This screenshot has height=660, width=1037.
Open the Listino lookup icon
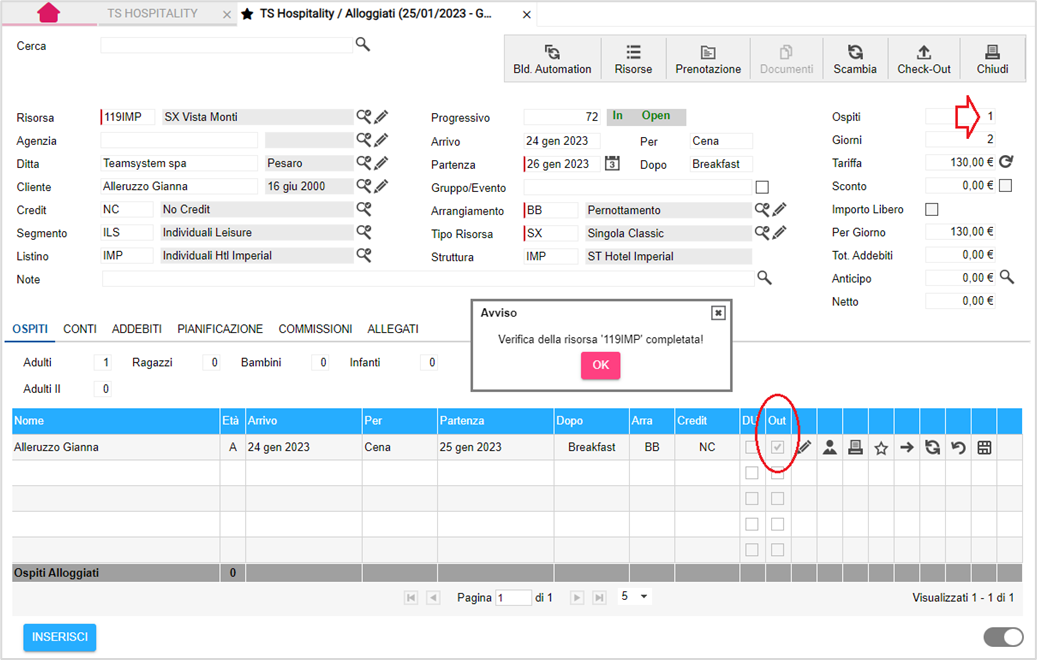364,255
